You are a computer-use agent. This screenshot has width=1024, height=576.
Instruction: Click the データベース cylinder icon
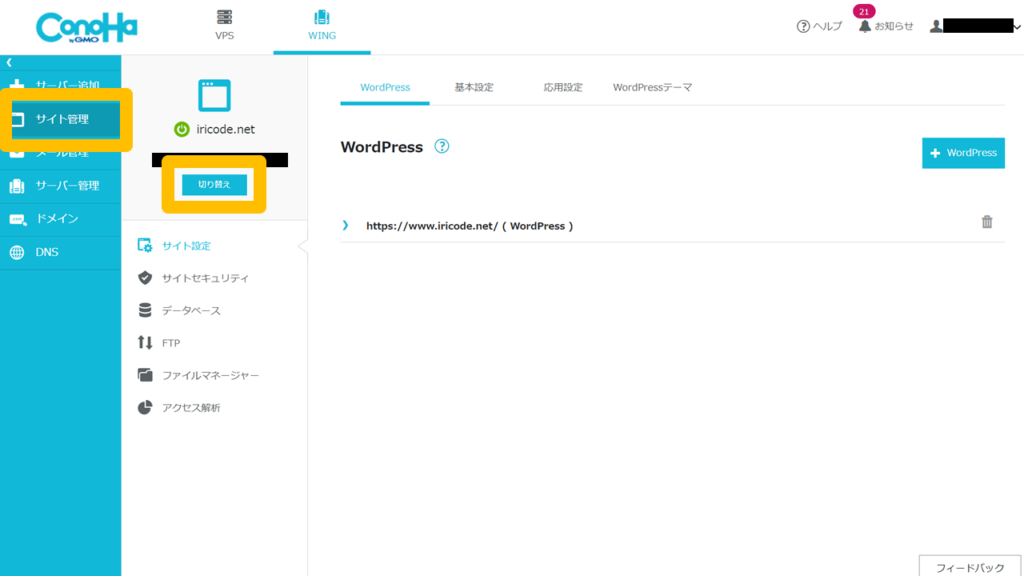click(145, 310)
